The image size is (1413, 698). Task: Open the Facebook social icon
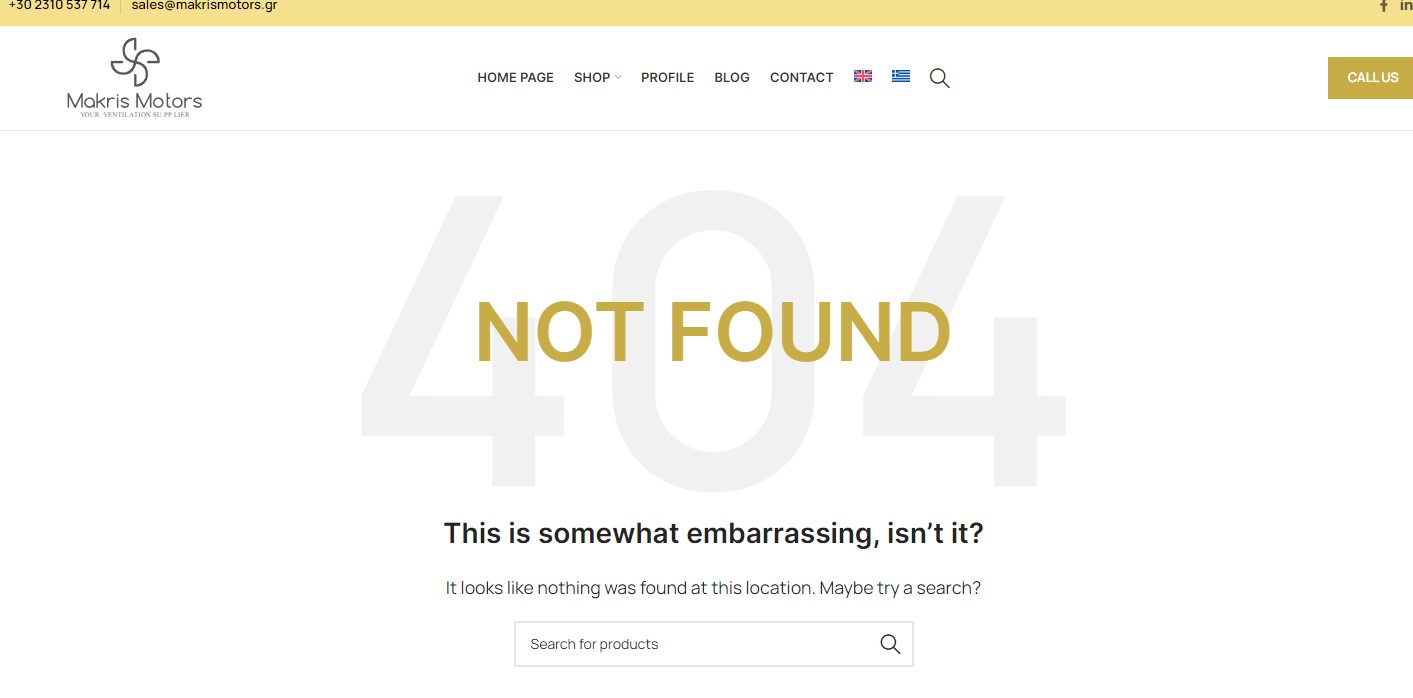[x=1384, y=6]
